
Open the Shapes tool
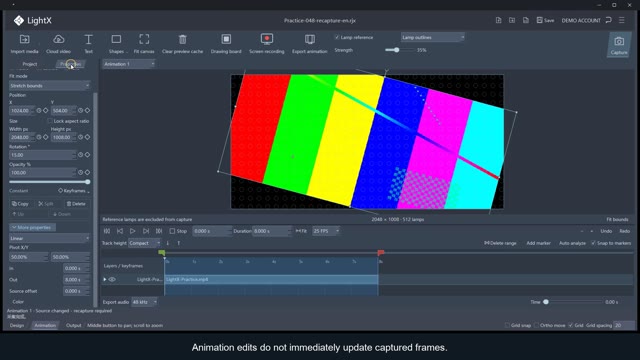[116, 44]
